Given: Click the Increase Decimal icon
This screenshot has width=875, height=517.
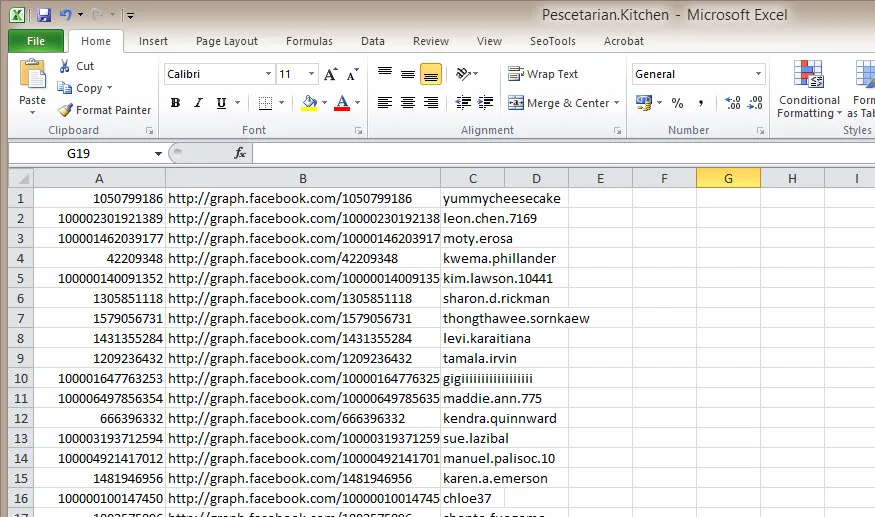Looking at the screenshot, I should click(x=732, y=103).
